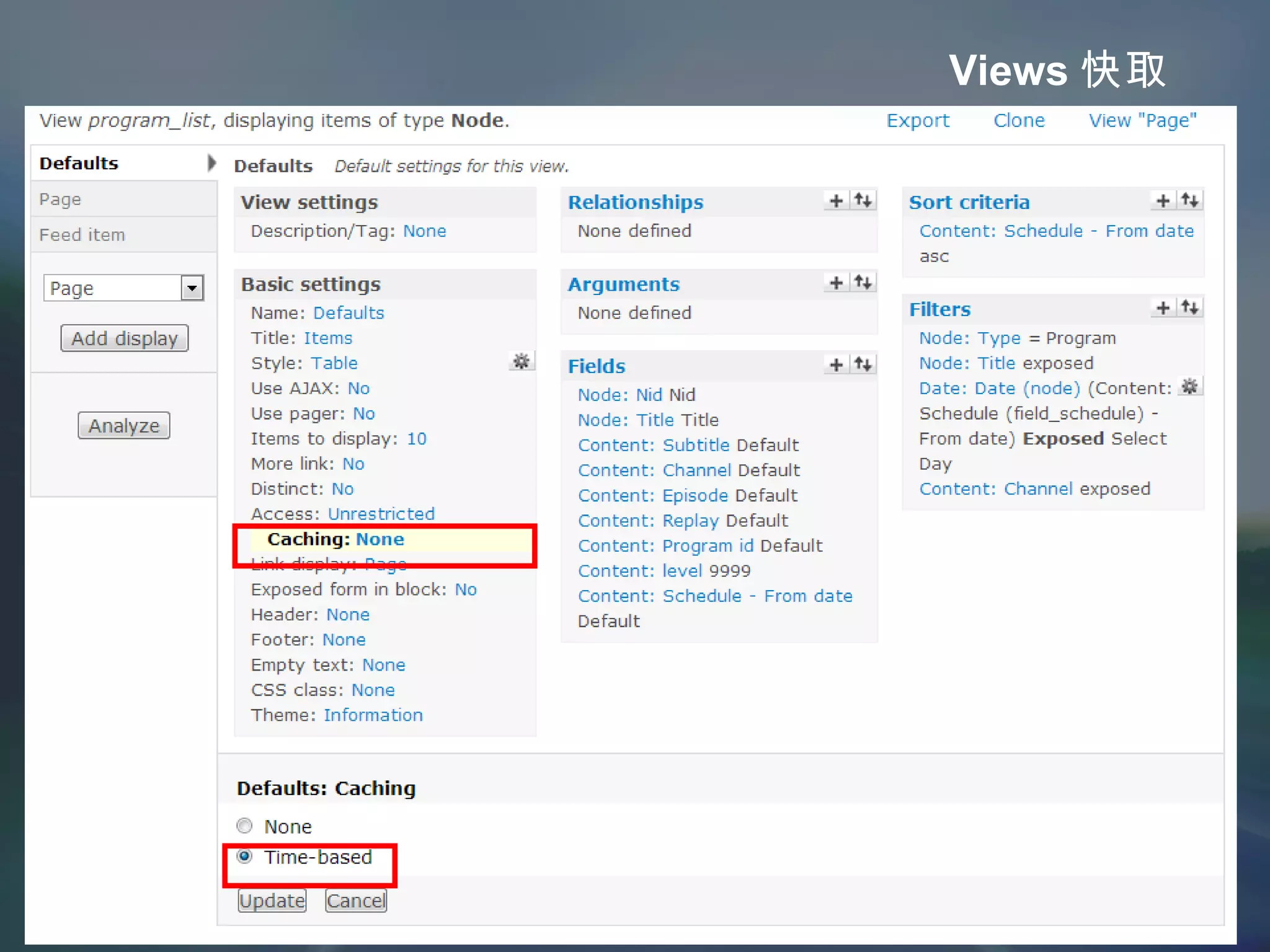Add a field using Fields plus icon
Screen dimensions: 1270x952
pyautogui.click(x=836, y=364)
